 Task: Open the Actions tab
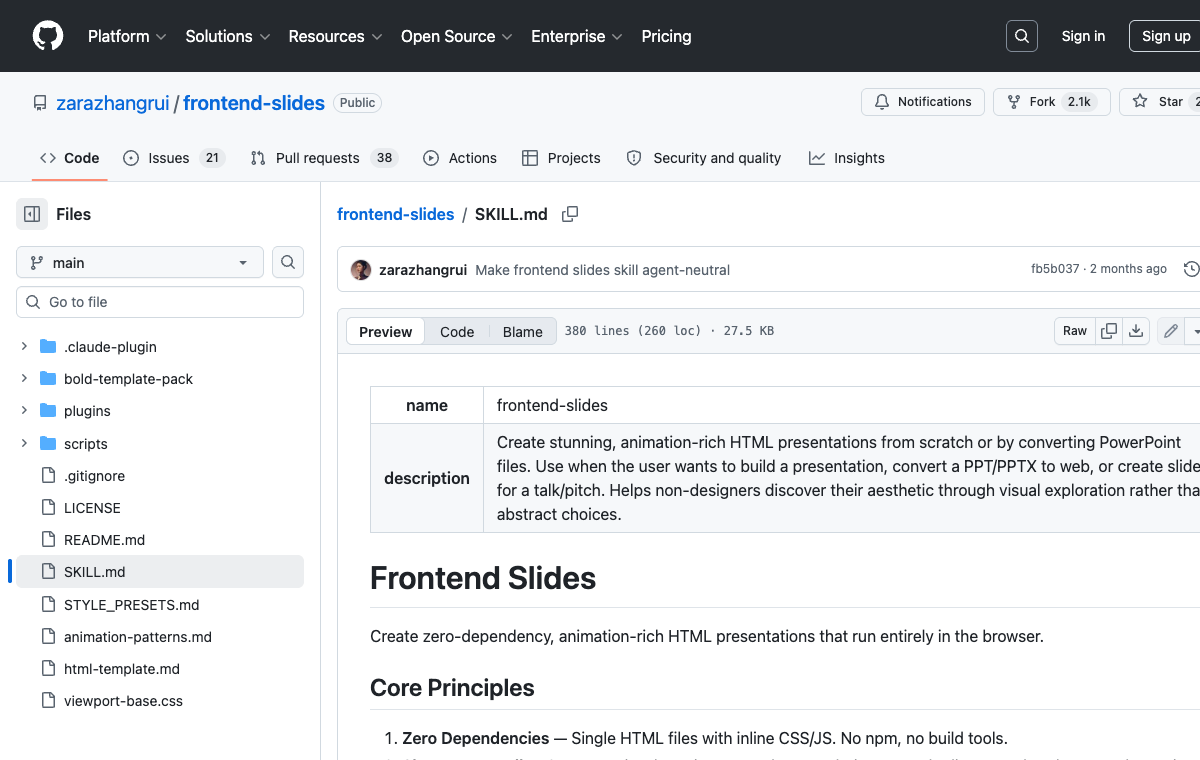460,158
